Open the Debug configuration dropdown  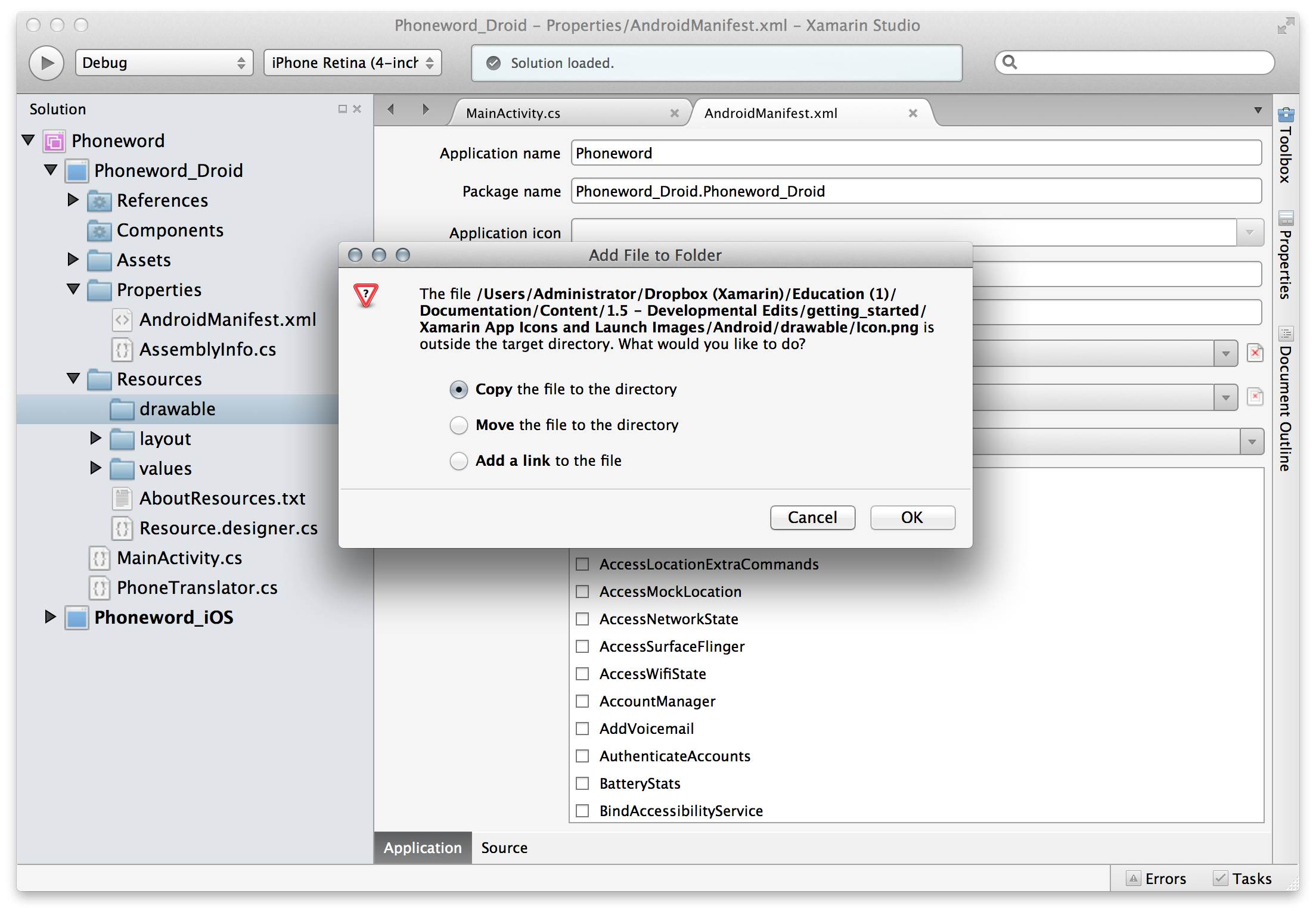click(164, 63)
